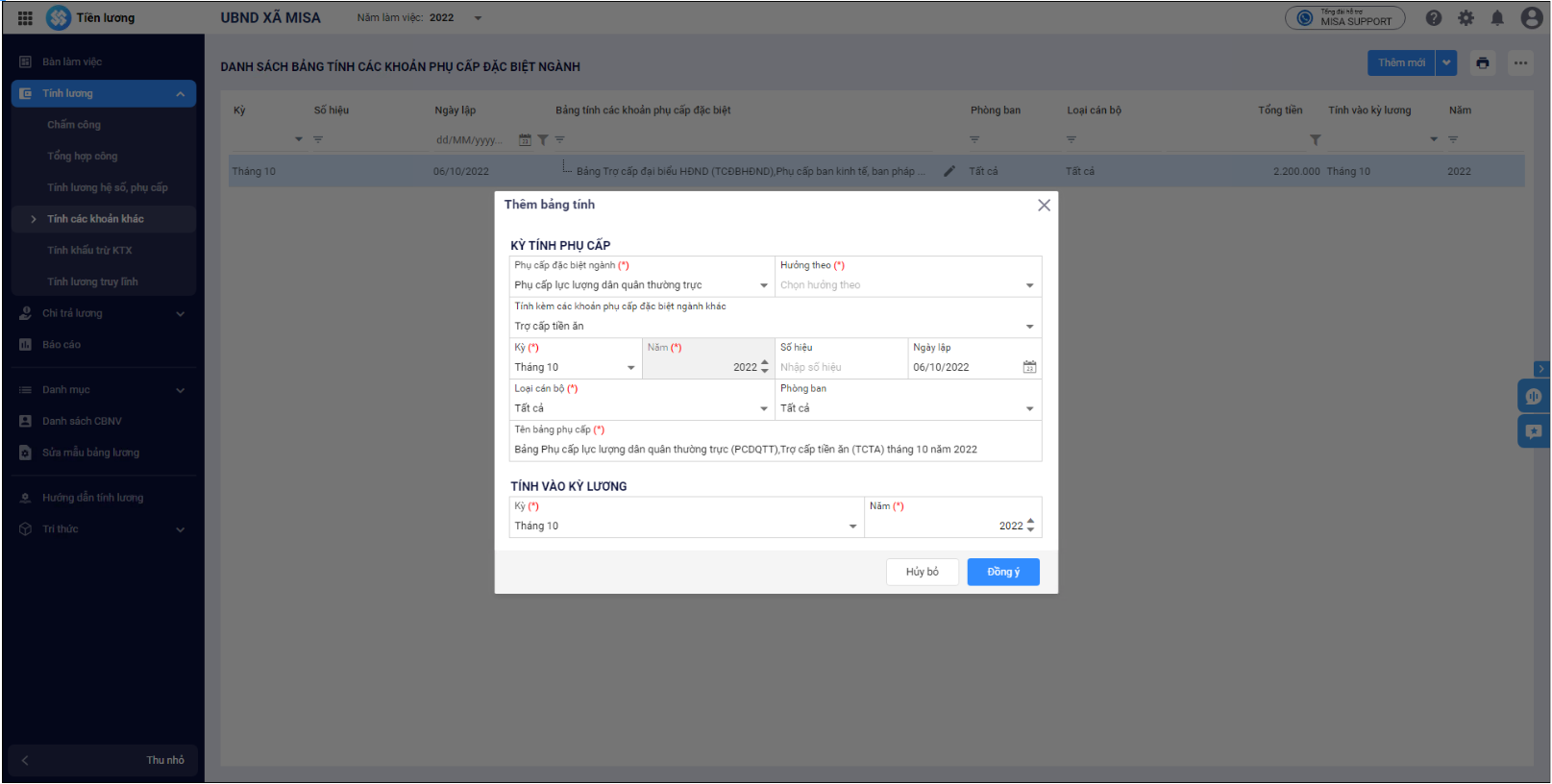Expand the Chi trả lương sidebar menu
The width and height of the screenshot is (1552, 784).
pos(180,314)
